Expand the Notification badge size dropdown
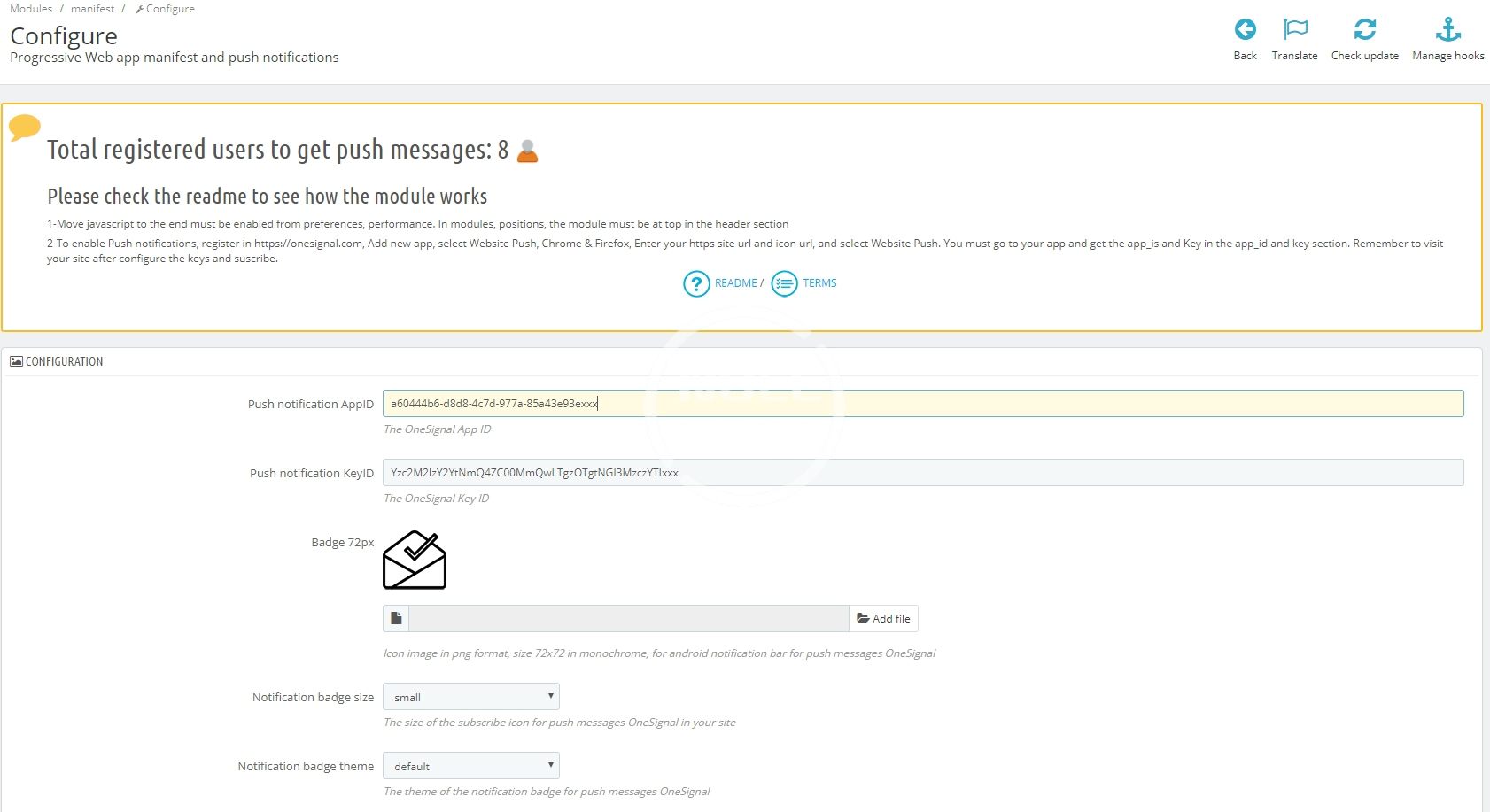Image resolution: width=1490 pixels, height=812 pixels. pyautogui.click(x=470, y=697)
